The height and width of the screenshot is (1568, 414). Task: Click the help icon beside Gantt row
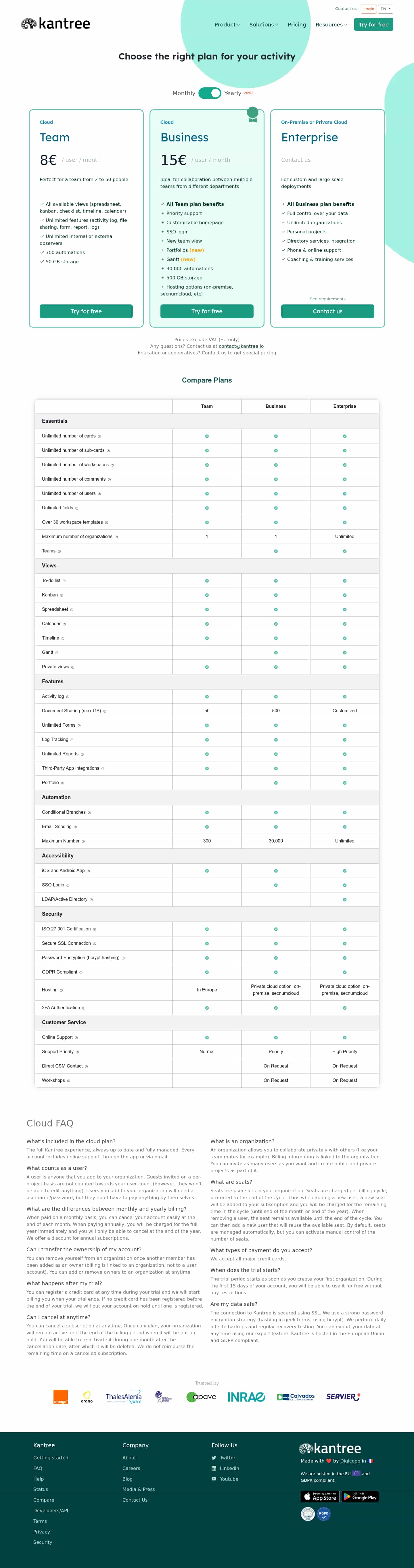tap(57, 652)
